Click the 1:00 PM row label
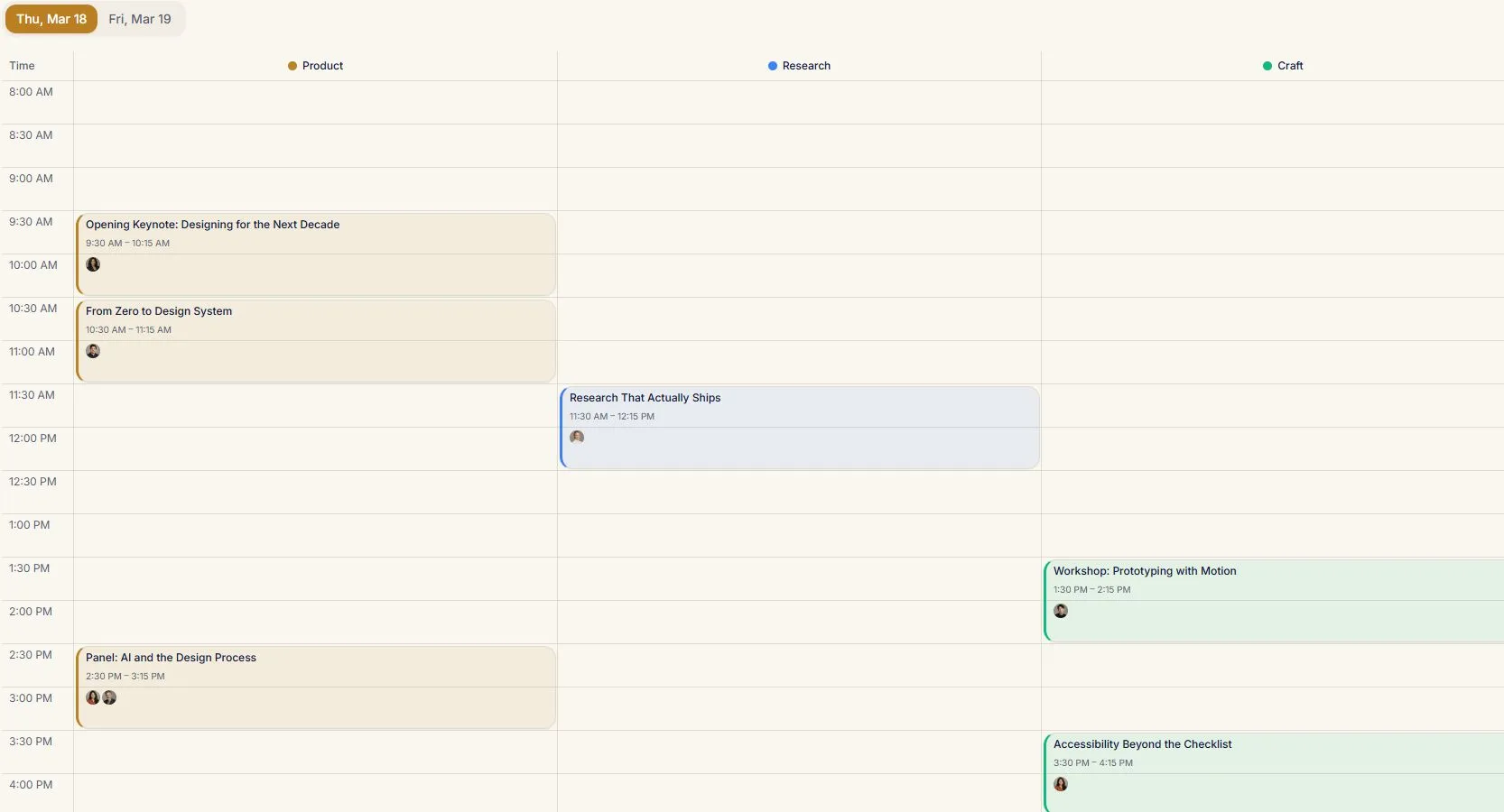The image size is (1504, 812). 30,525
